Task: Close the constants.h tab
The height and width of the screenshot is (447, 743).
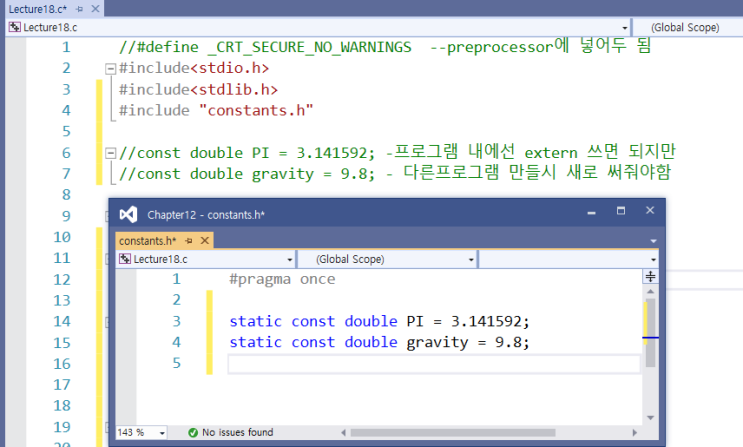Action: (205, 241)
